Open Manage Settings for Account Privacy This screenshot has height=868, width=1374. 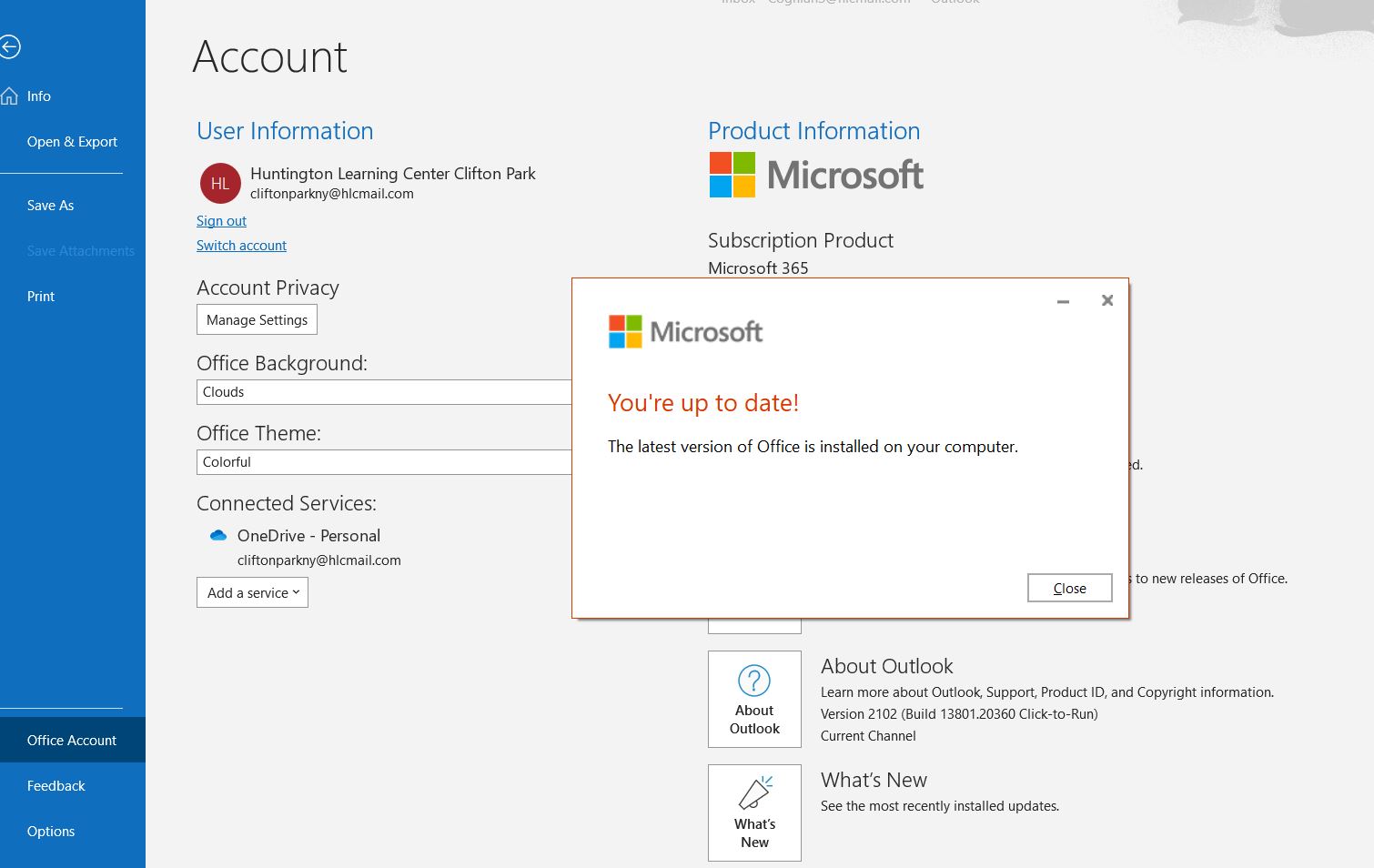coord(257,319)
